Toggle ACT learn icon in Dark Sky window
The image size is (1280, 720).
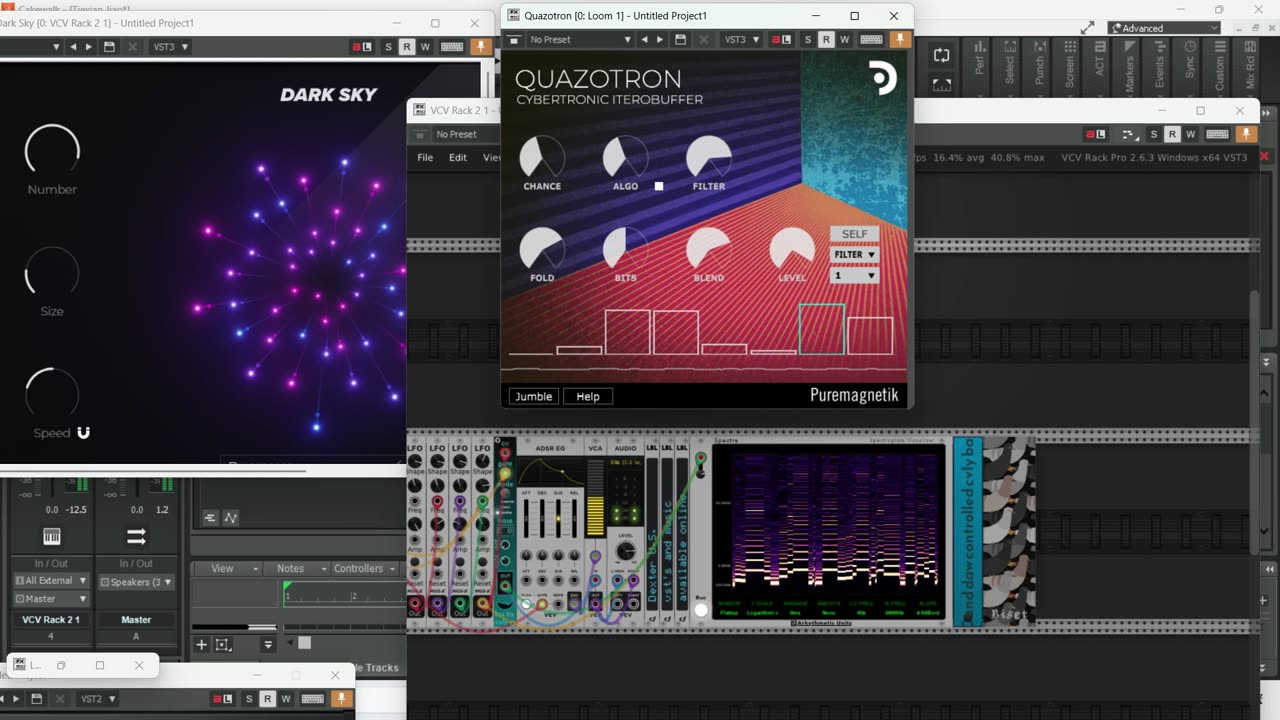[363, 47]
